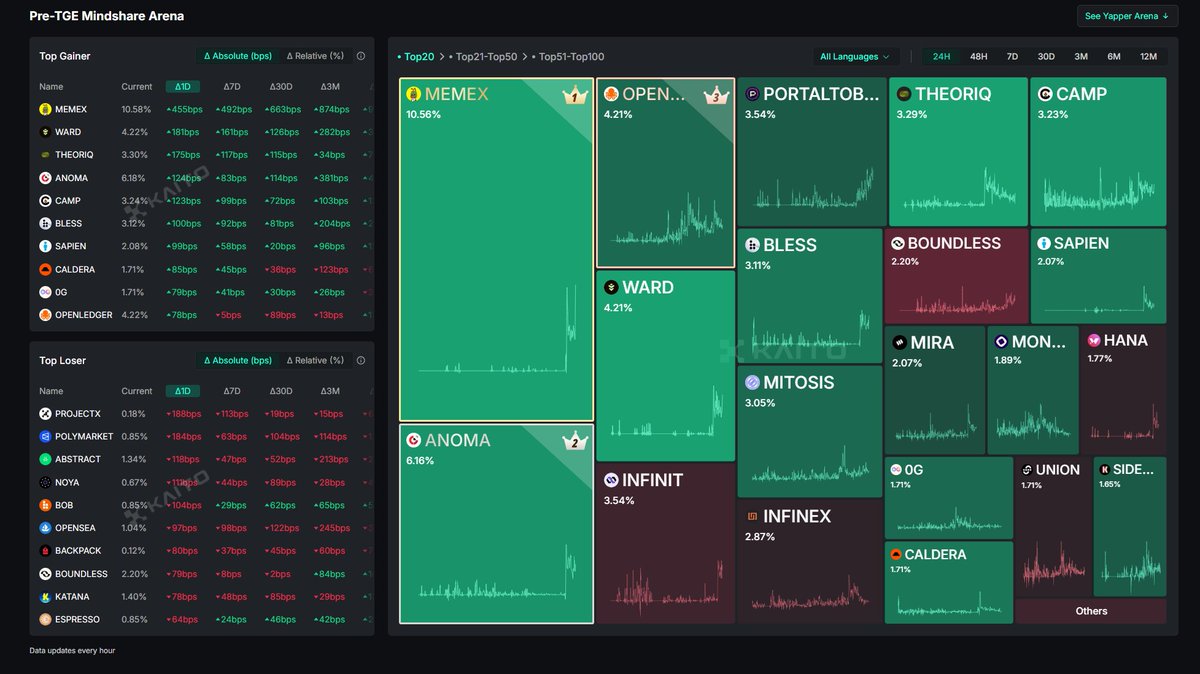The image size is (1200, 674).
Task: Click ABSTRACT row name in Top Loser
Action: point(78,460)
